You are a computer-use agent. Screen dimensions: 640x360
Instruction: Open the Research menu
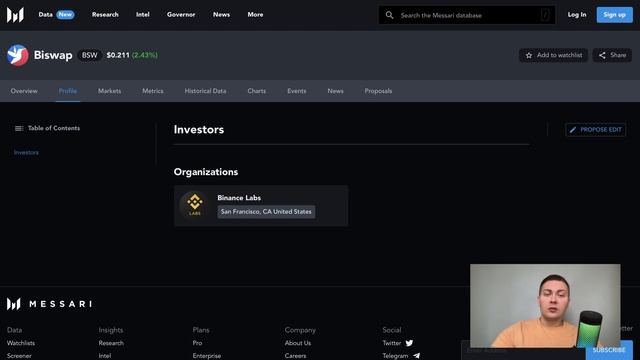(x=105, y=15)
